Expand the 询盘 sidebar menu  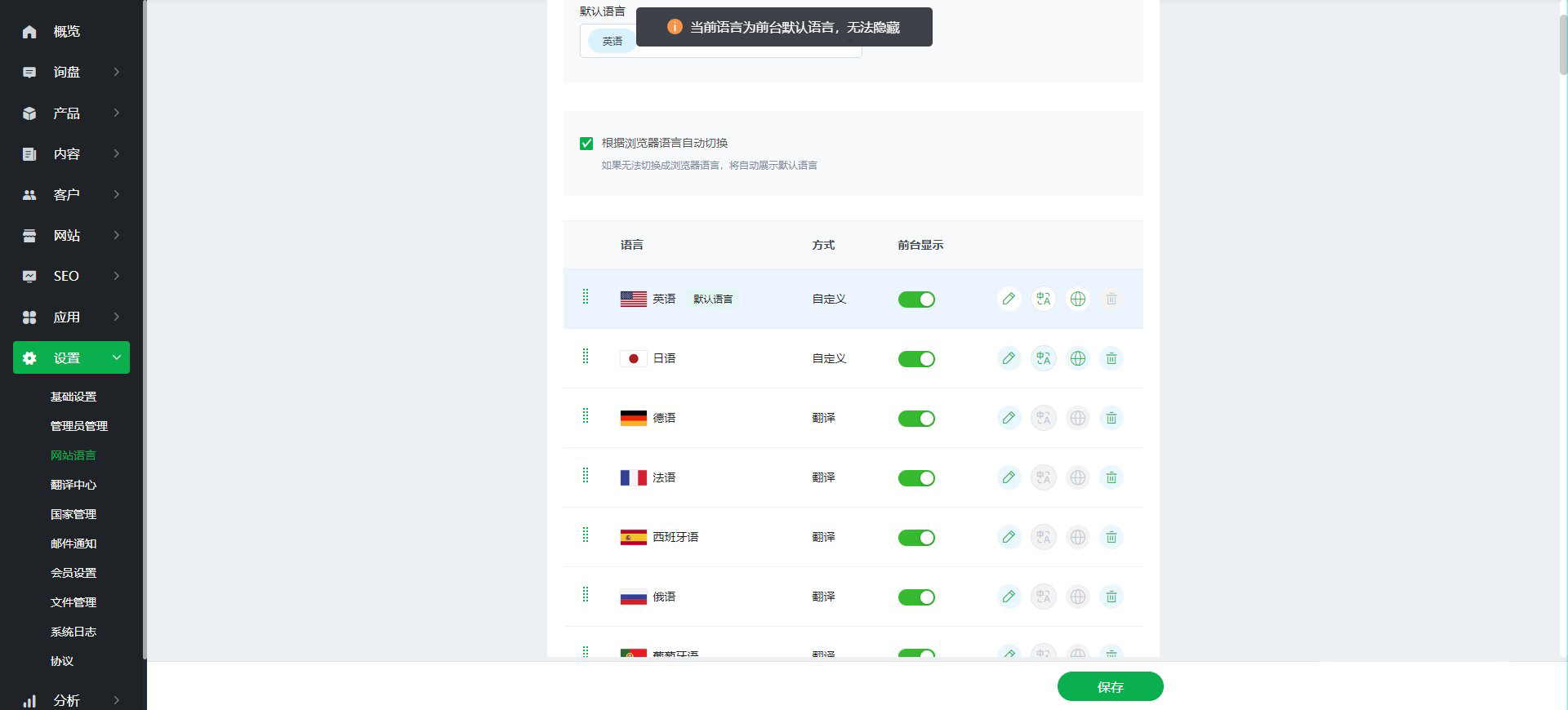(x=71, y=72)
